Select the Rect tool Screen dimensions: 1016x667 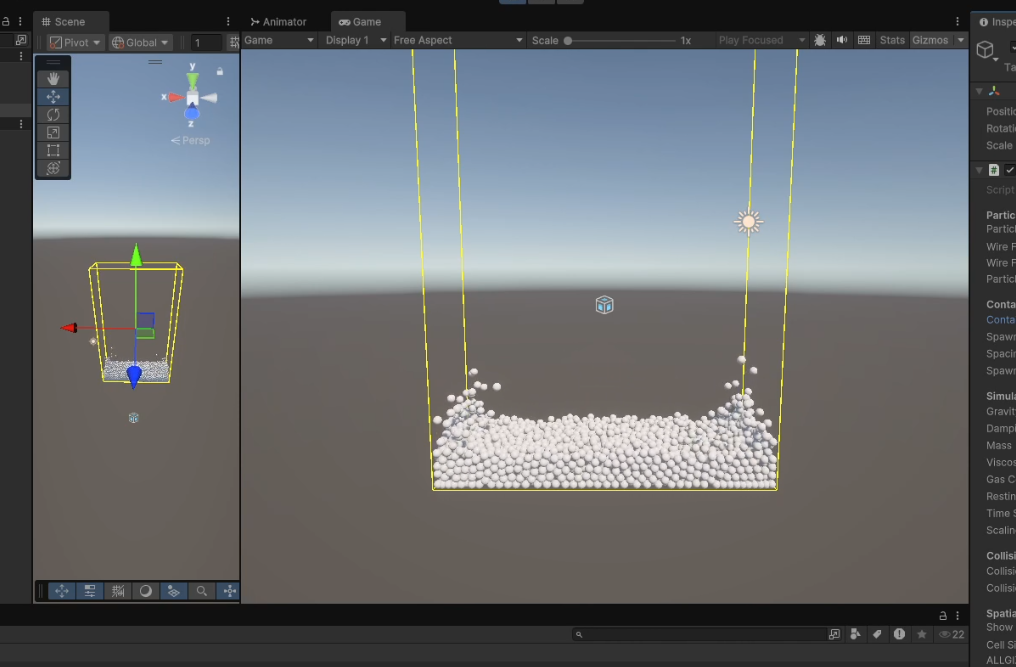click(x=53, y=150)
